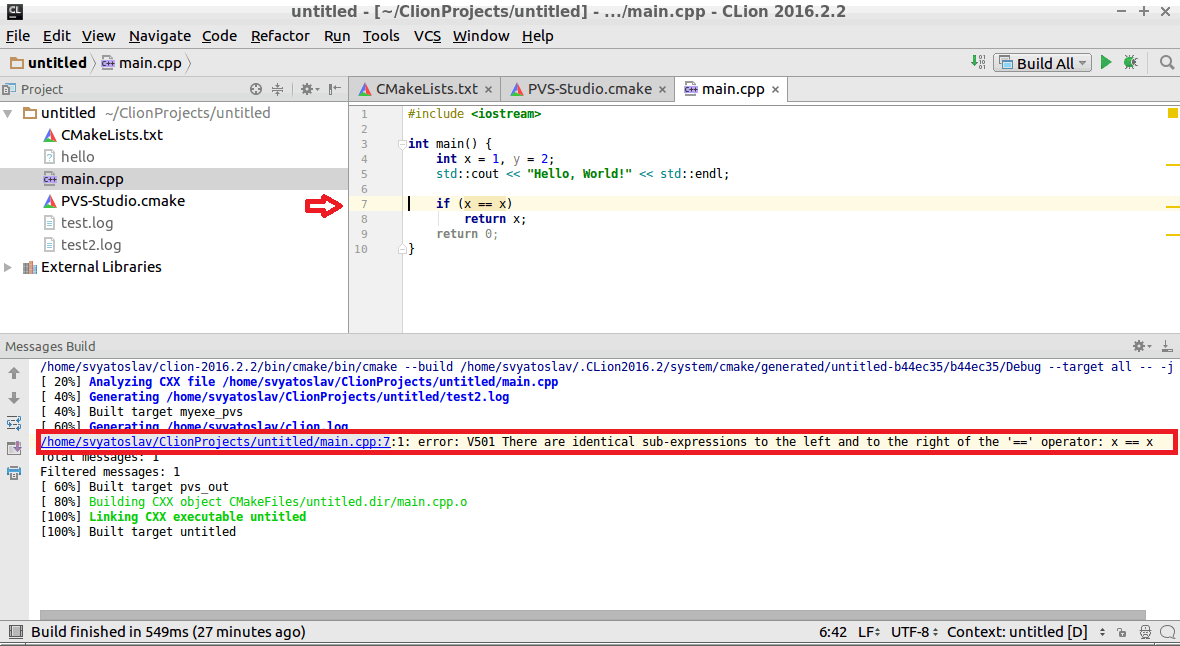The width and height of the screenshot is (1180, 646).
Task: Follow the main.cpp:7 error link
Action: click(215, 442)
